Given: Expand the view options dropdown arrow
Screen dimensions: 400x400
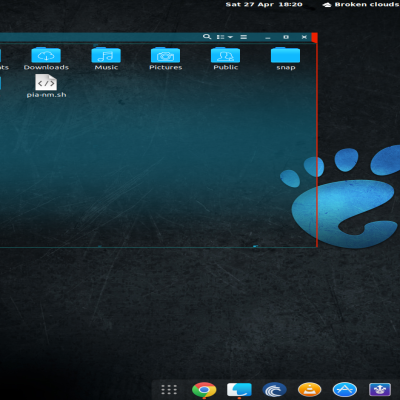Looking at the screenshot, I should coord(230,37).
